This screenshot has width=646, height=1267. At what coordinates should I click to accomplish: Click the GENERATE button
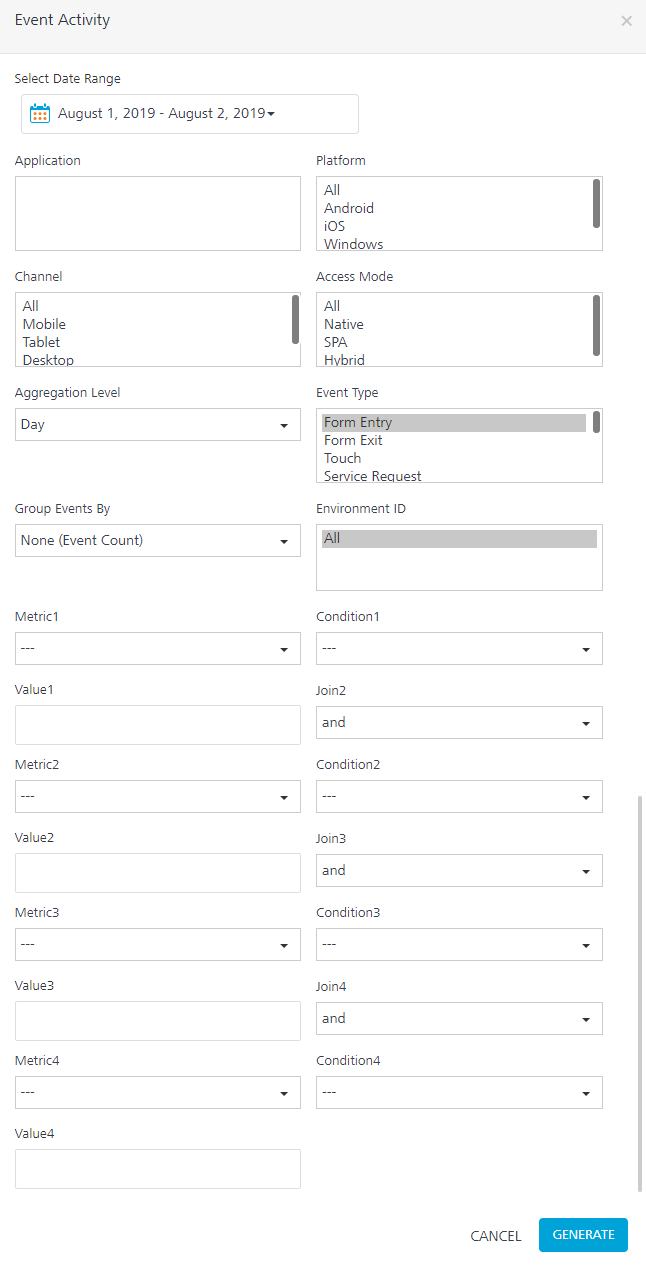tap(583, 1235)
